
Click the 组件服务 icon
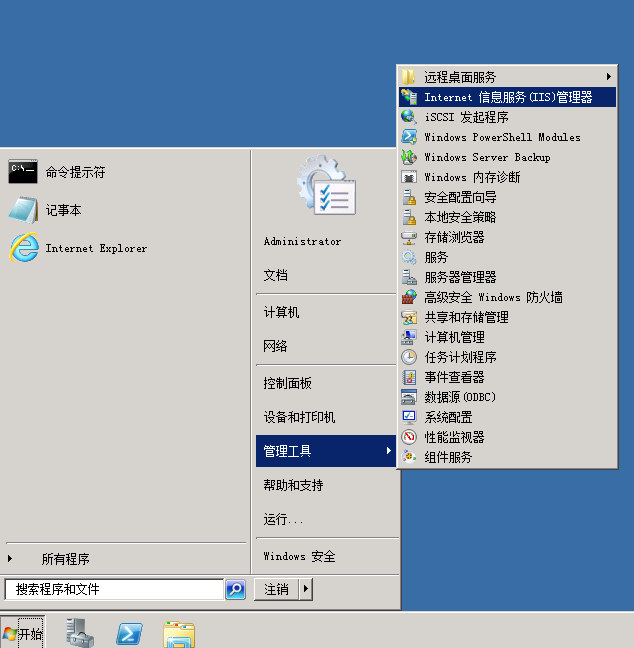point(409,457)
